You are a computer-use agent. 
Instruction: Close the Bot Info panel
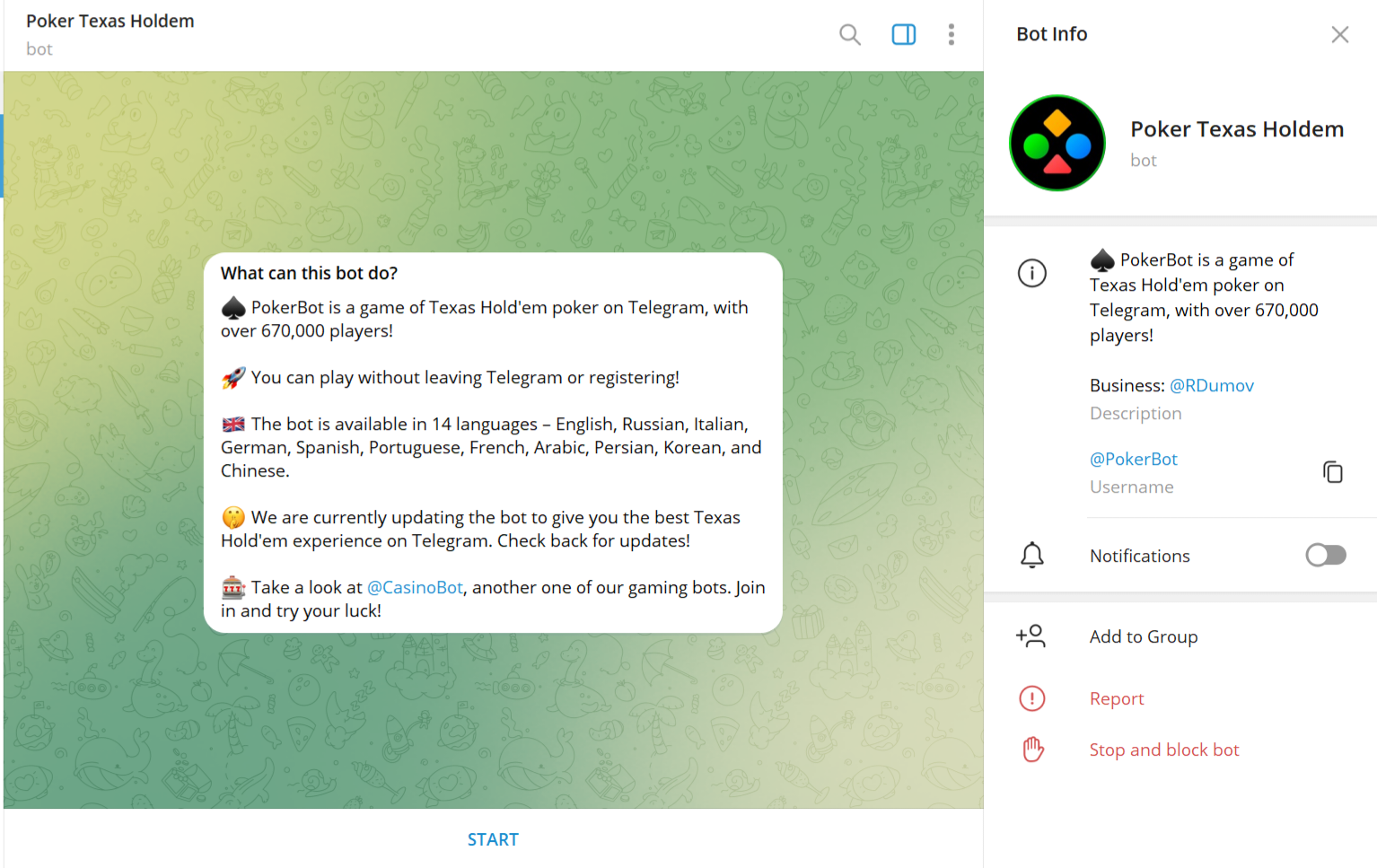click(1339, 34)
